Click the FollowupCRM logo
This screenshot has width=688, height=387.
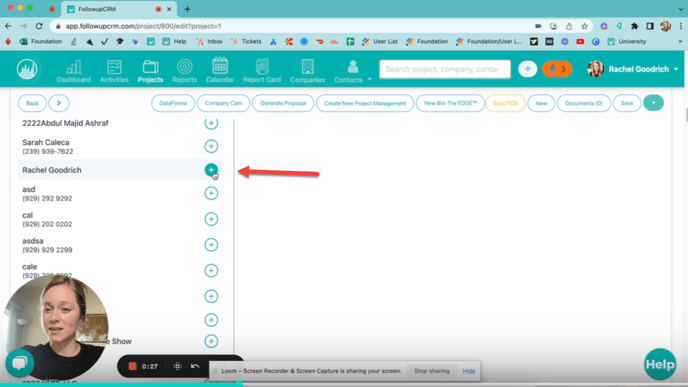27,69
